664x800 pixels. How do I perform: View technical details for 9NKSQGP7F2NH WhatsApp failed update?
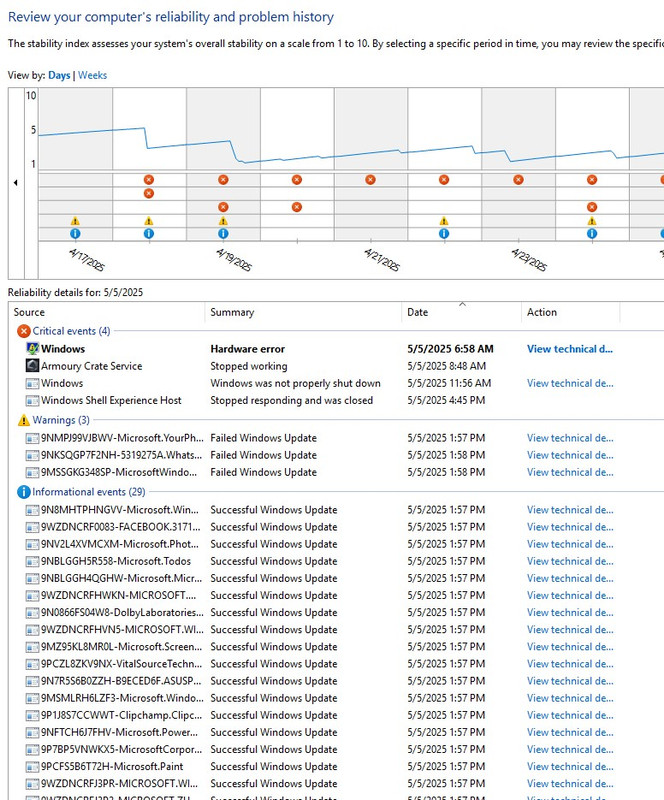(570, 455)
